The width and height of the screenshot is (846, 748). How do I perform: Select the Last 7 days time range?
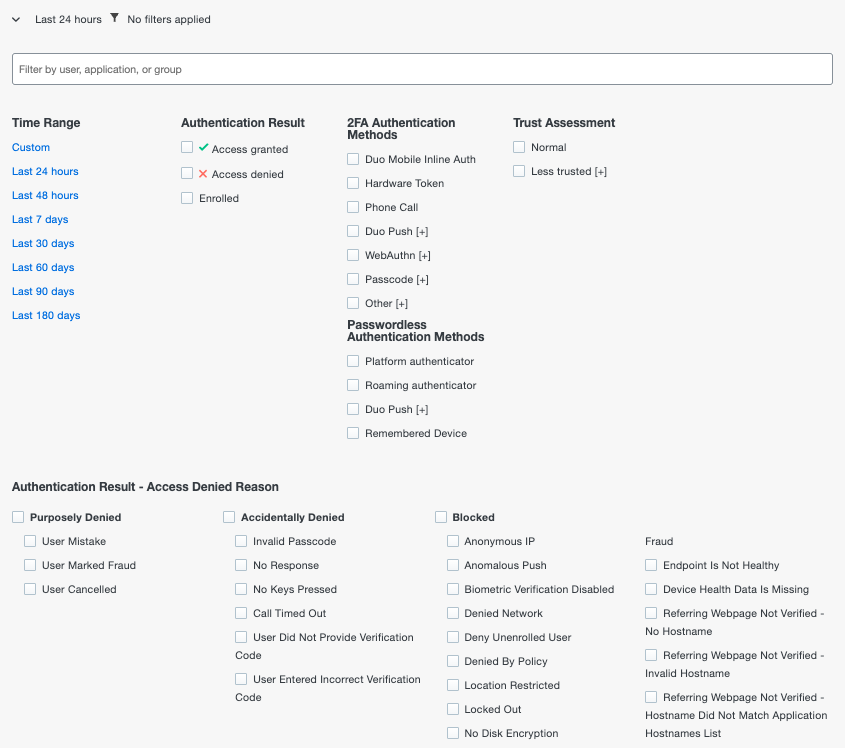(39, 219)
